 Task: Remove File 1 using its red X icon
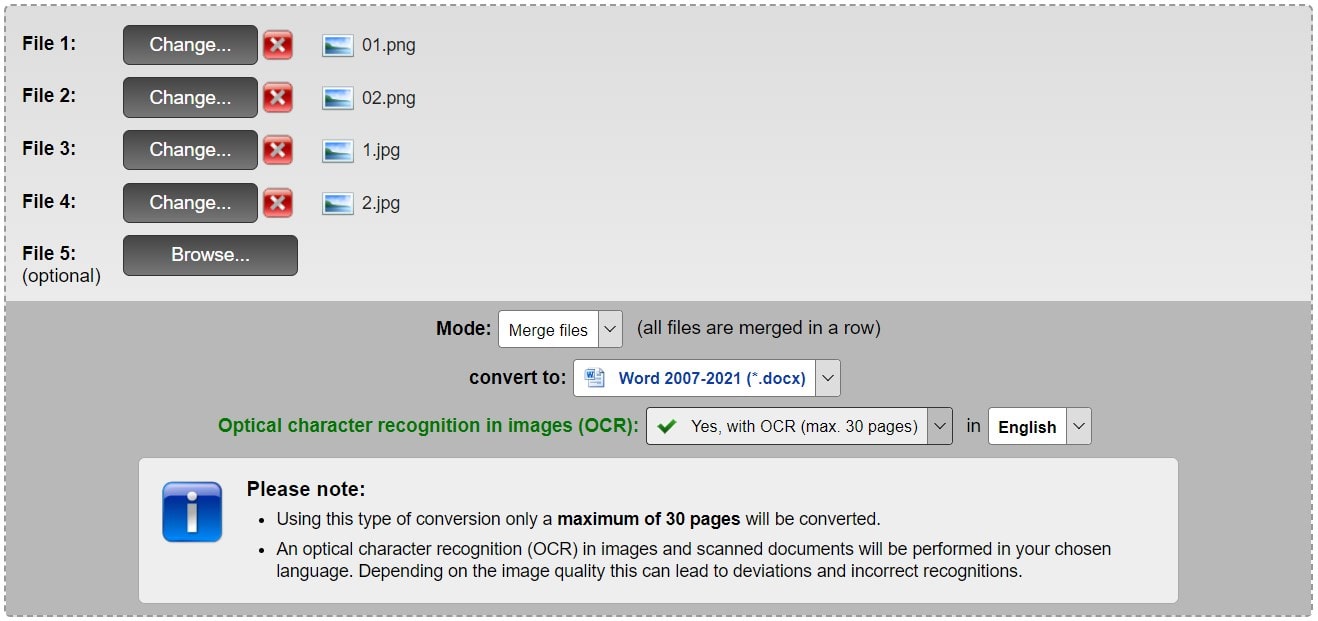click(278, 45)
